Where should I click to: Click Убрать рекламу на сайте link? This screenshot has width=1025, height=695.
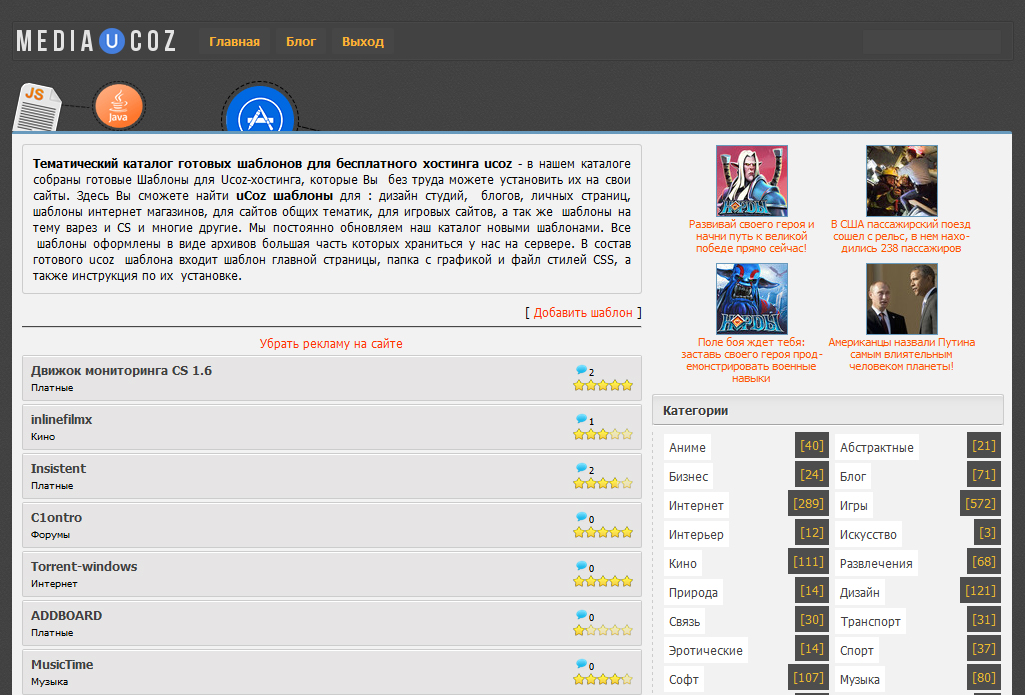(331, 343)
